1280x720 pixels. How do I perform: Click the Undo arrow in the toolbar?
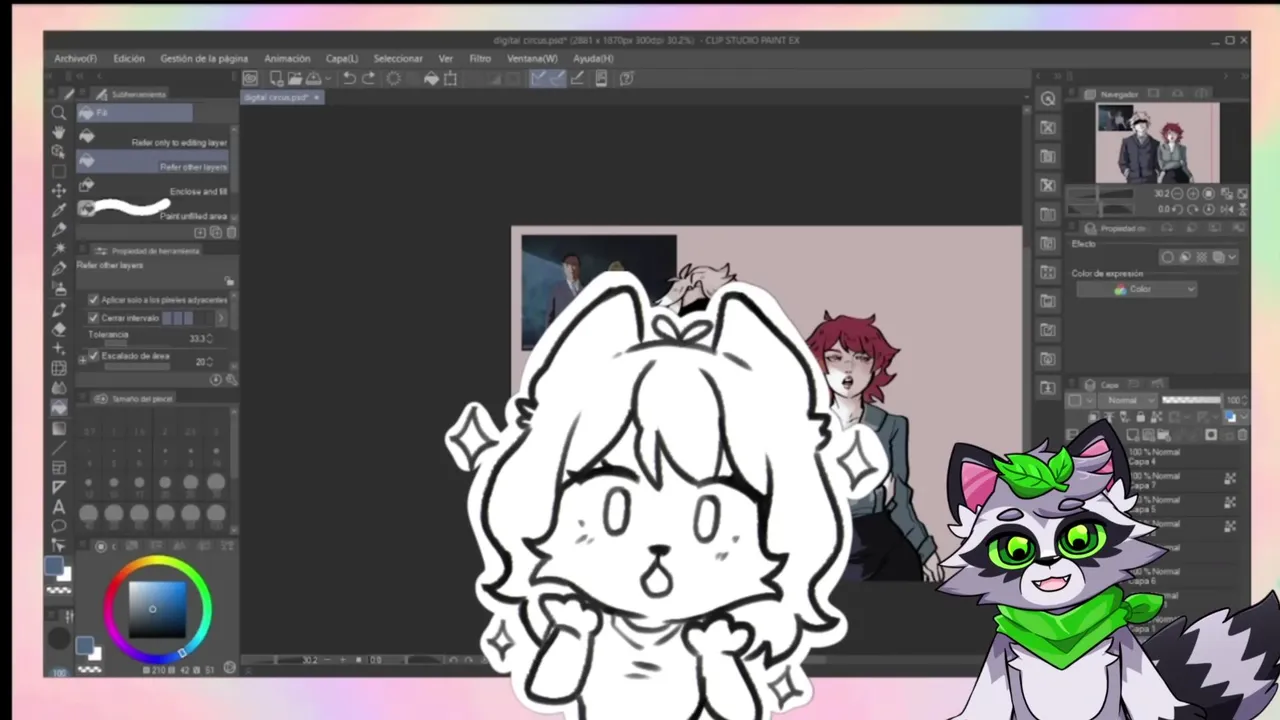click(x=349, y=78)
